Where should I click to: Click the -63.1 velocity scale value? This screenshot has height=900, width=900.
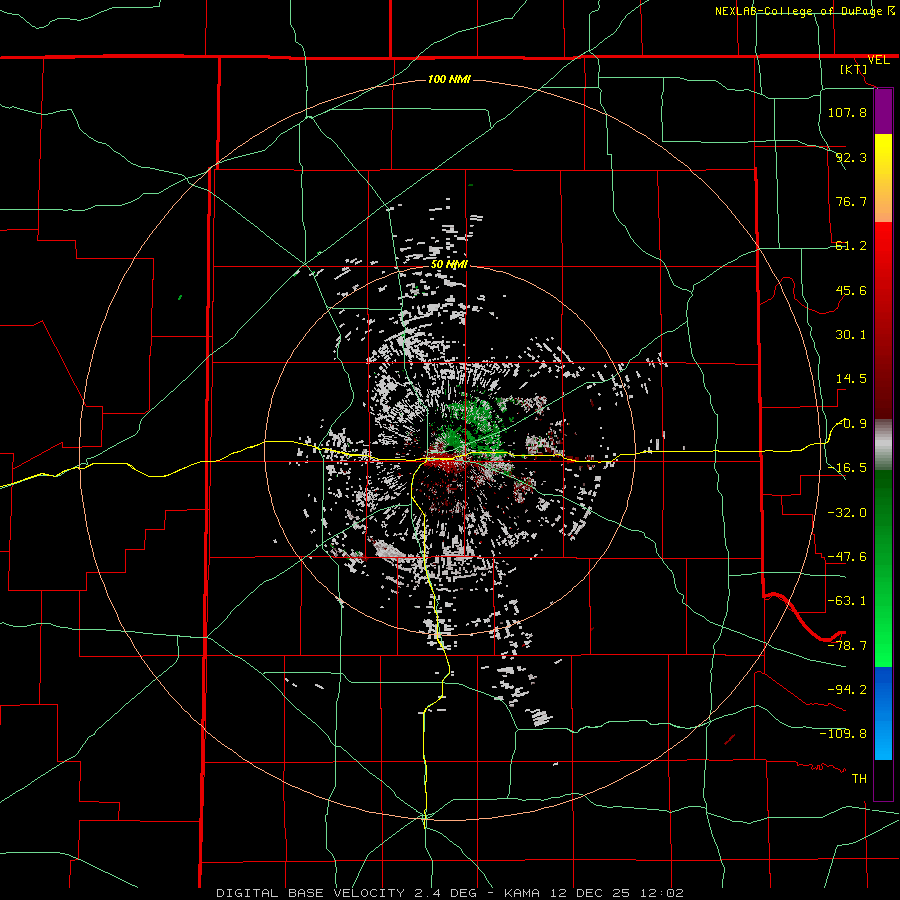(x=847, y=601)
